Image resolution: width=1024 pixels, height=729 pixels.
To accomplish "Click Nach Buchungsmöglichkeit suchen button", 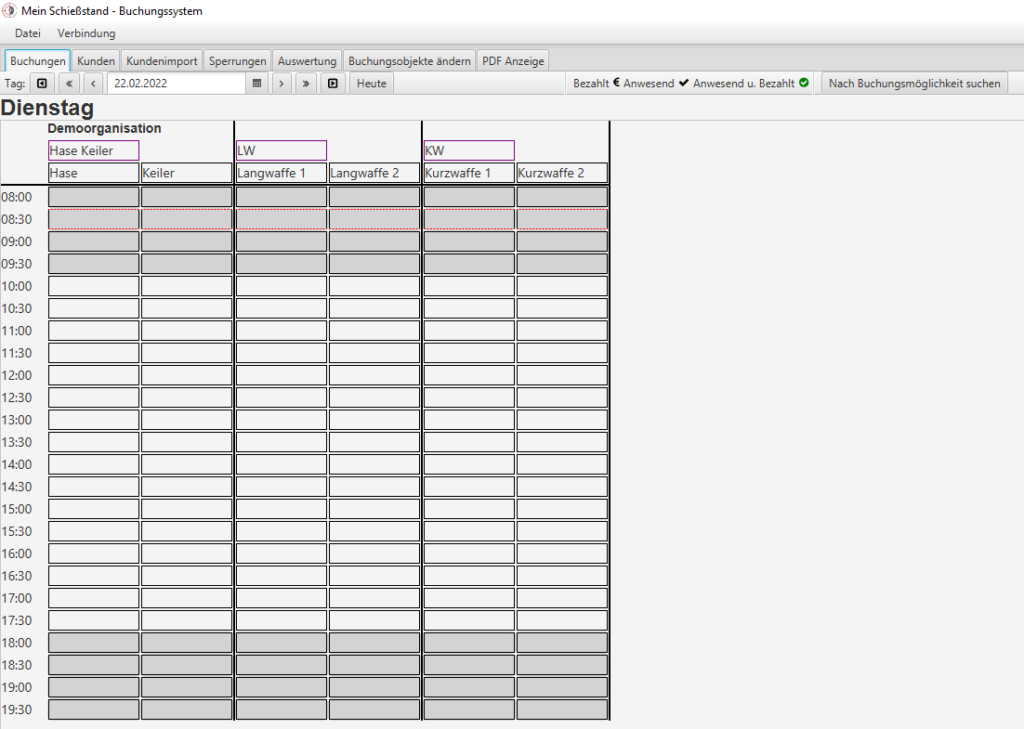I will [914, 84].
